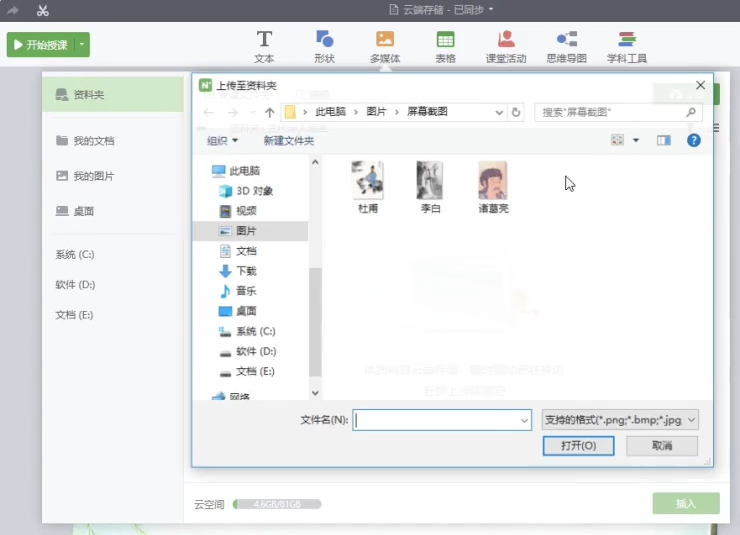Click the 开始授课 start lesson button

click(41, 45)
